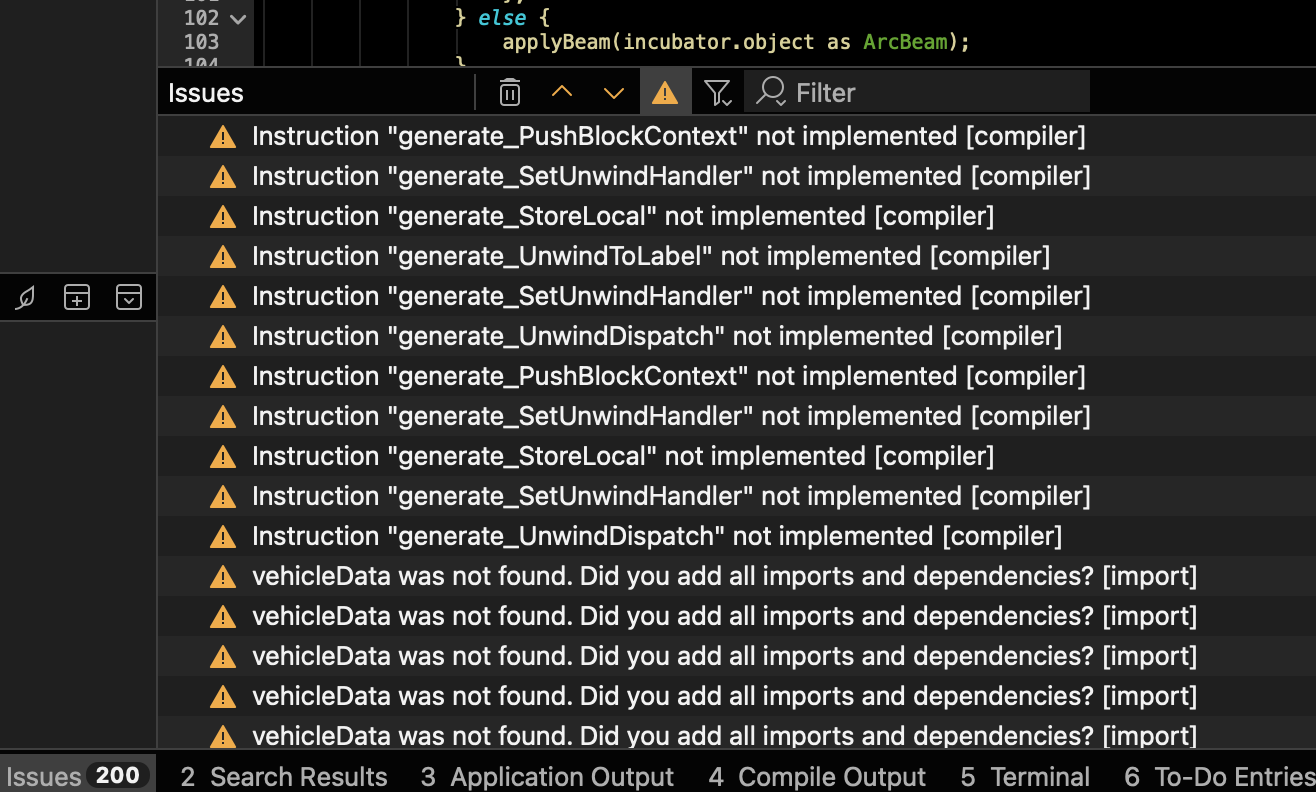This screenshot has height=792, width=1316.
Task: Switch to the Terminal pane
Action: coord(1025,777)
